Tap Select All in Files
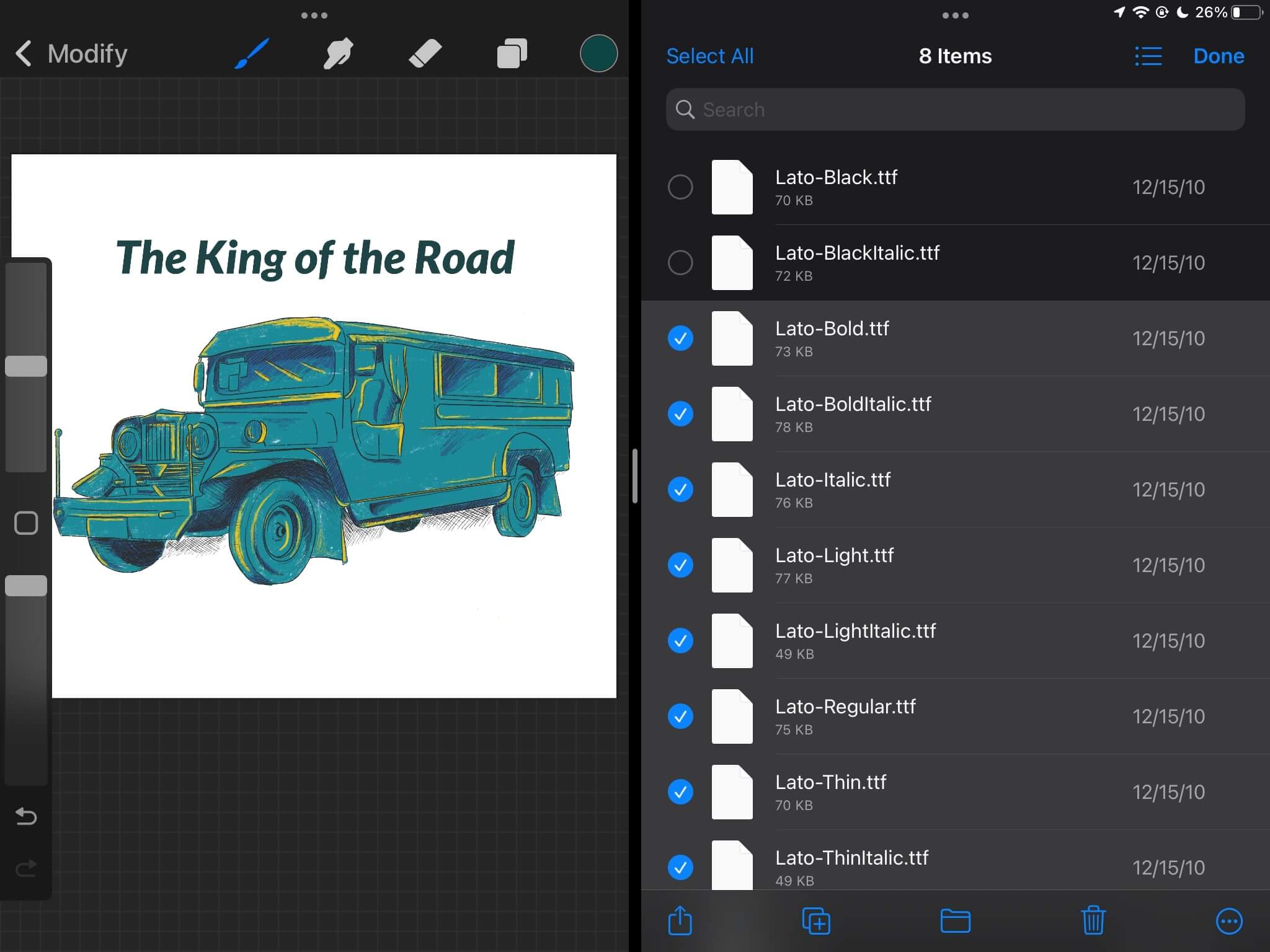Image resolution: width=1270 pixels, height=952 pixels. pyautogui.click(x=710, y=56)
